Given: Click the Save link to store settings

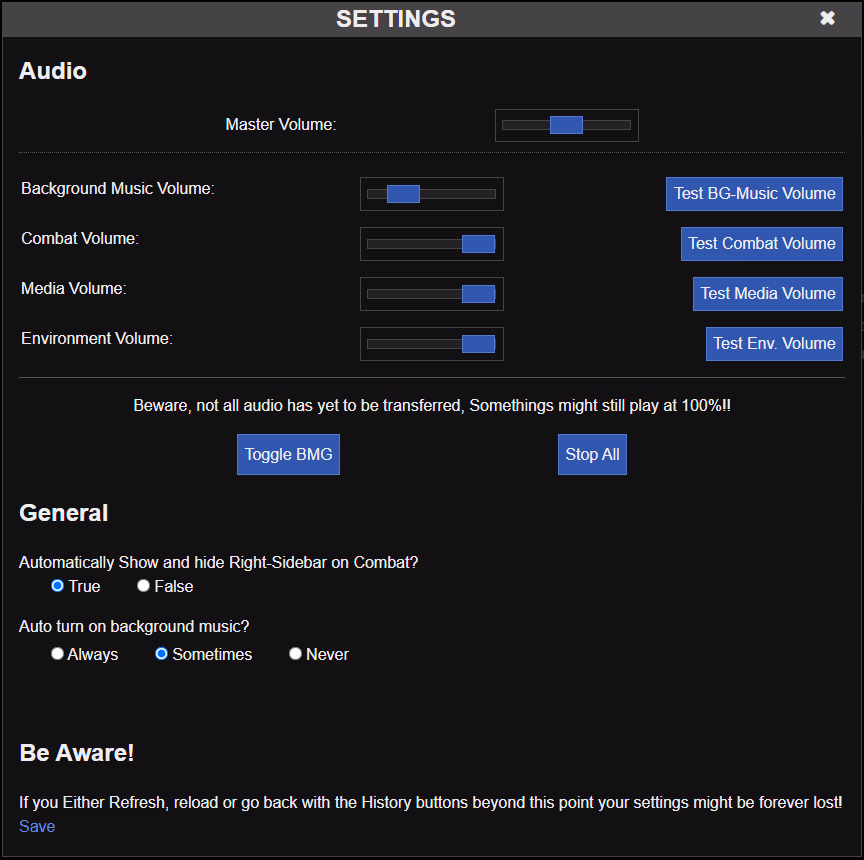Looking at the screenshot, I should 36,826.
